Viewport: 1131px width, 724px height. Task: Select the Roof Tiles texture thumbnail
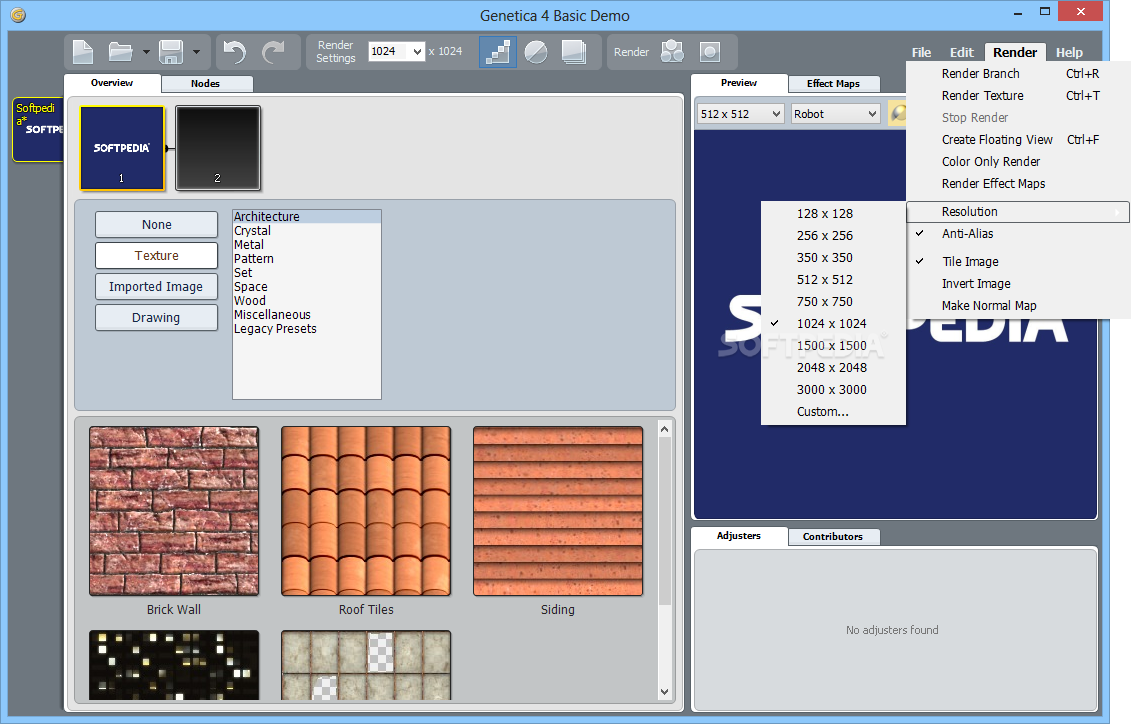(366, 511)
